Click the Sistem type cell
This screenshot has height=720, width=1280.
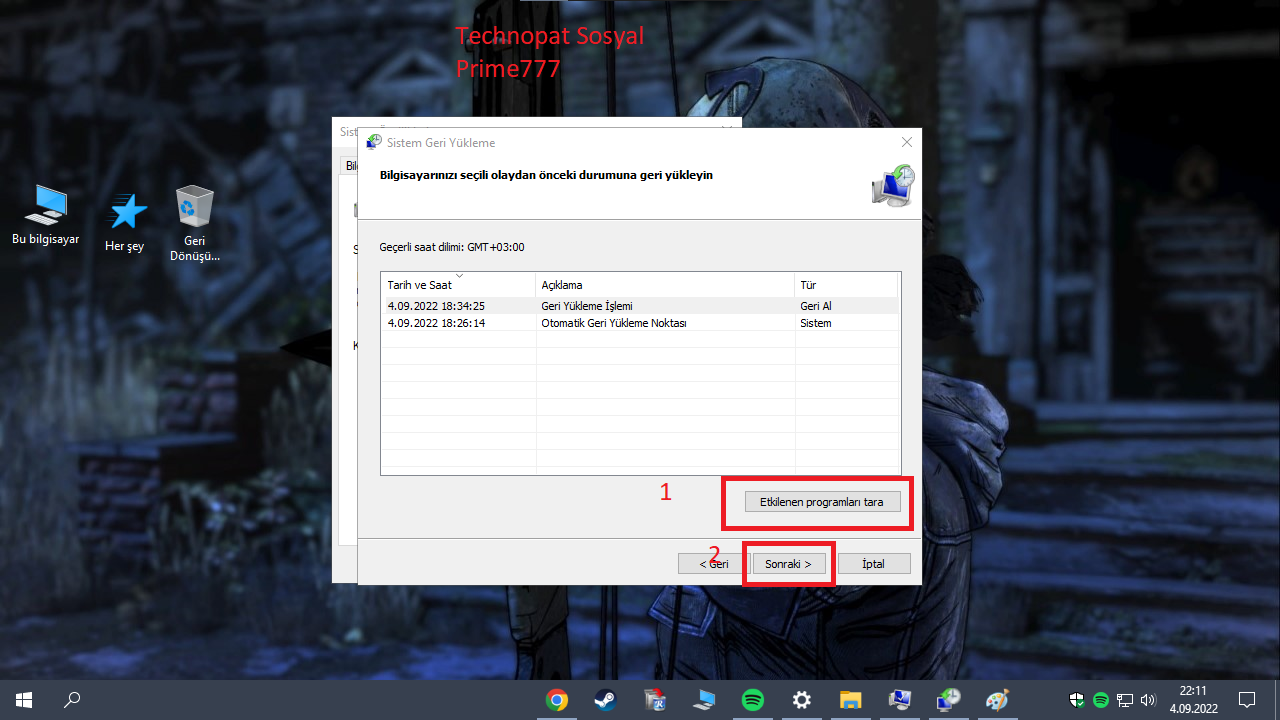click(x=816, y=323)
